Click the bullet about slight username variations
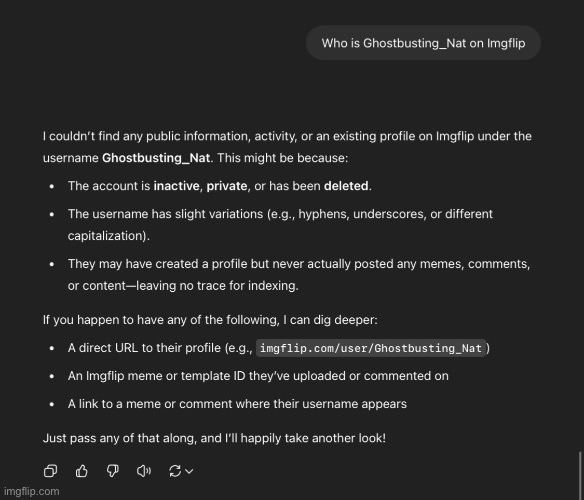The width and height of the screenshot is (584, 500). click(280, 225)
